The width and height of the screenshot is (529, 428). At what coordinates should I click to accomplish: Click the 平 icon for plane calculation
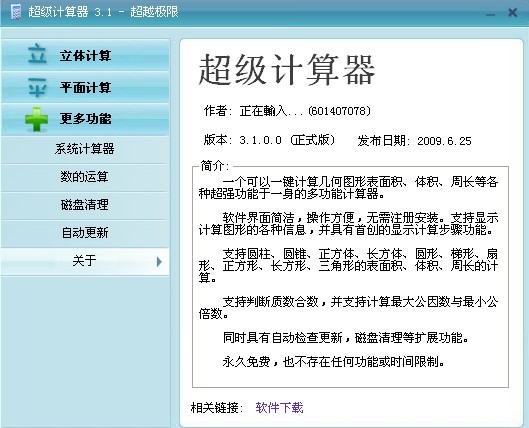37,86
